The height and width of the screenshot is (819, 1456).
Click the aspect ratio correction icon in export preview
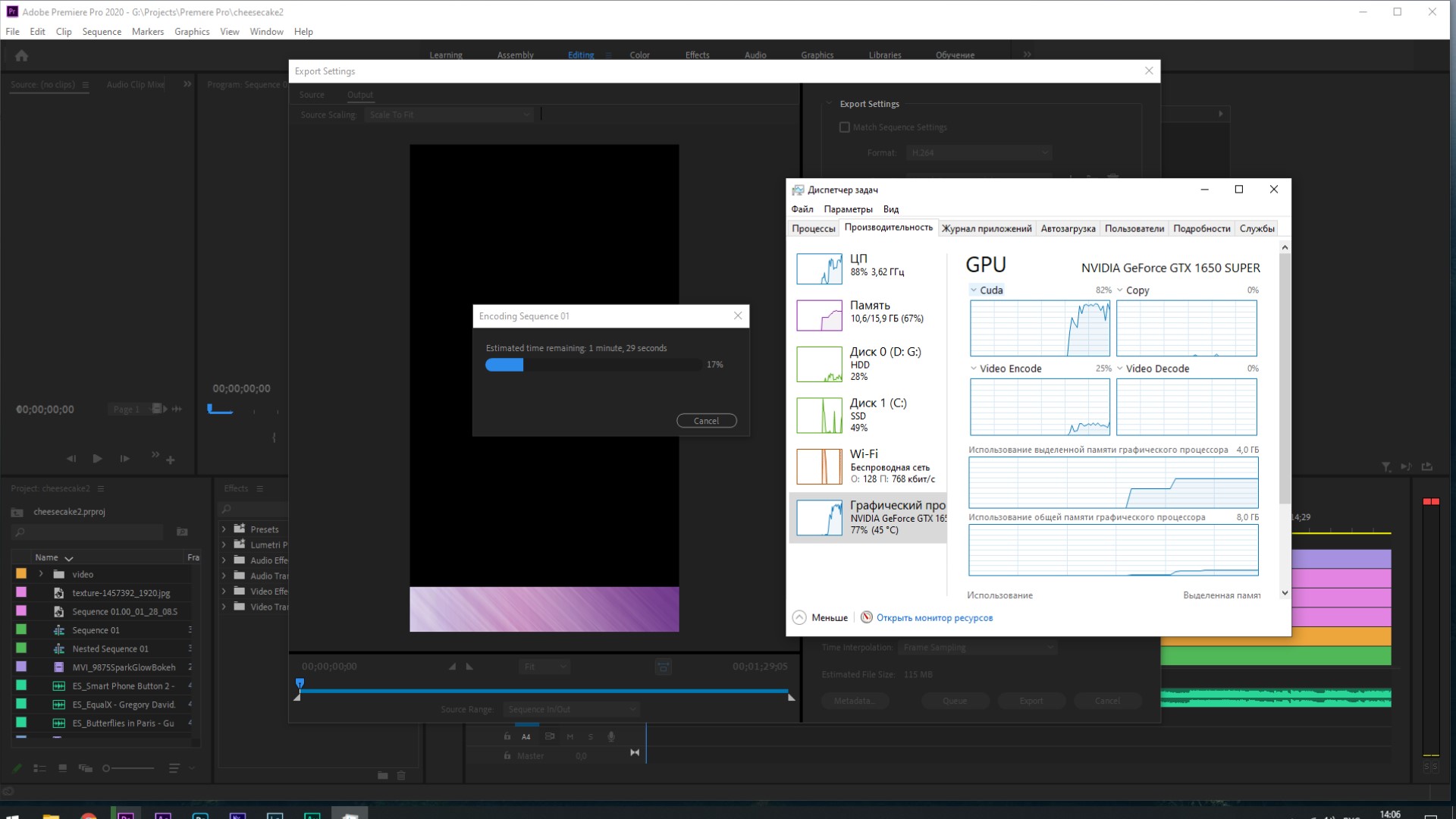pyautogui.click(x=664, y=667)
